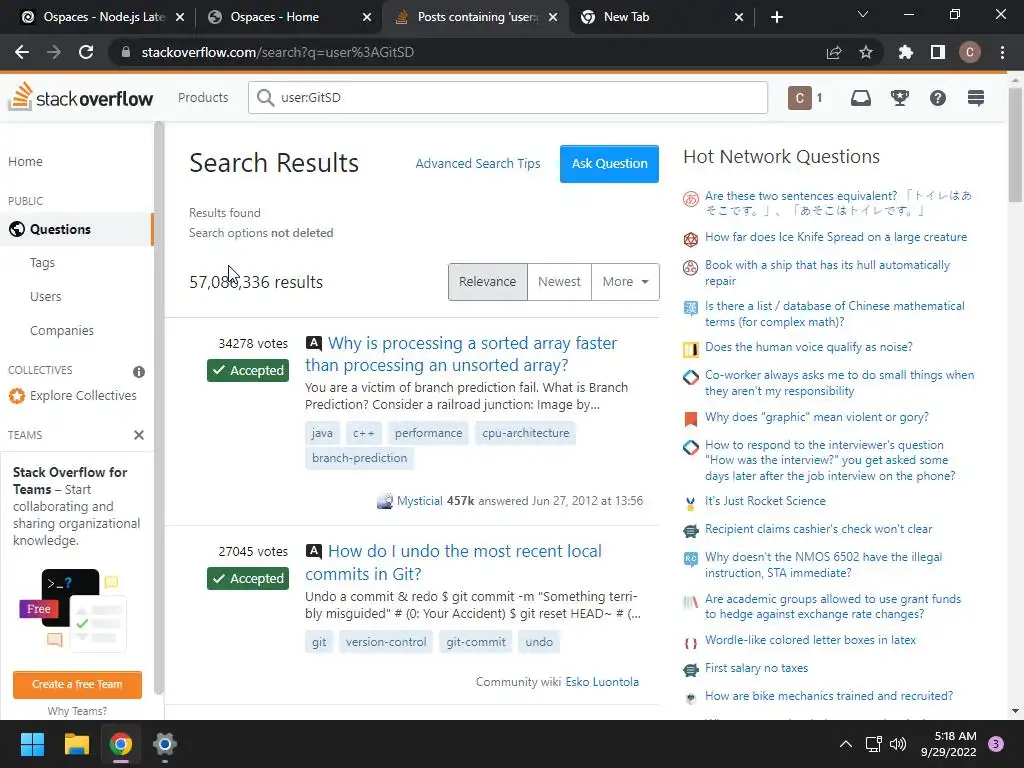The width and height of the screenshot is (1024, 768).
Task: Show hidden system tray icons
Action: tap(846, 744)
